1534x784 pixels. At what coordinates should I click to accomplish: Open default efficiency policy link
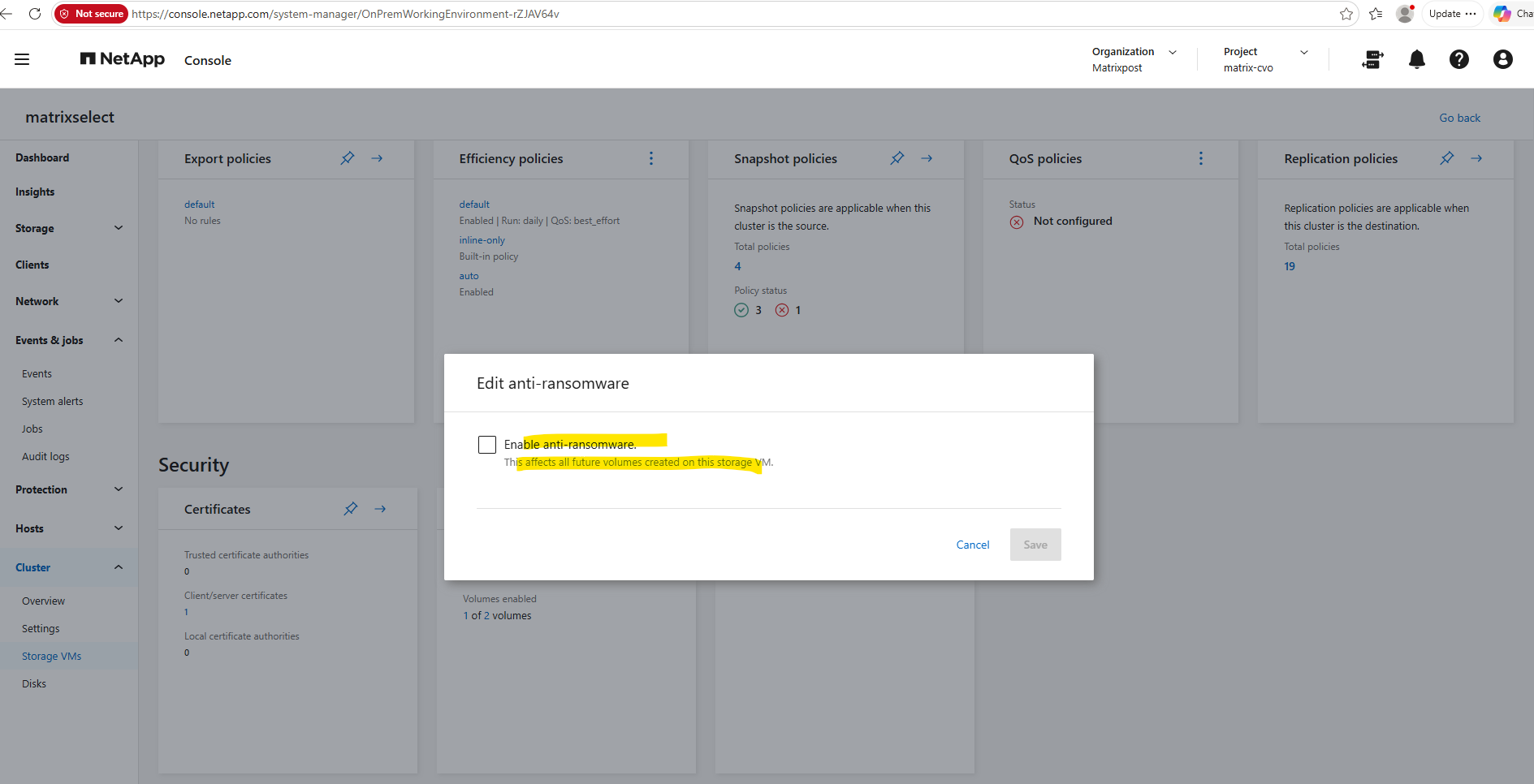click(474, 205)
